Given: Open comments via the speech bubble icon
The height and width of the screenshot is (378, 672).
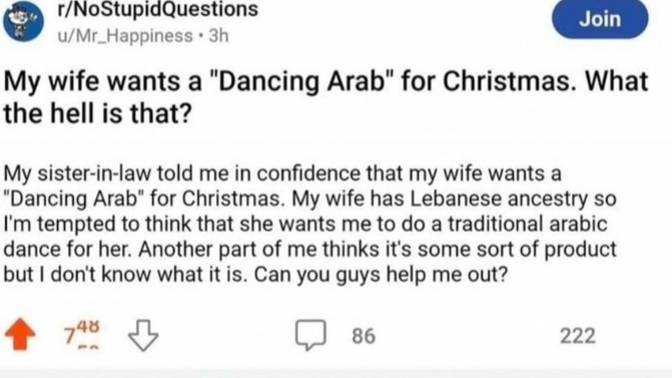Looking at the screenshot, I should 310,335.
